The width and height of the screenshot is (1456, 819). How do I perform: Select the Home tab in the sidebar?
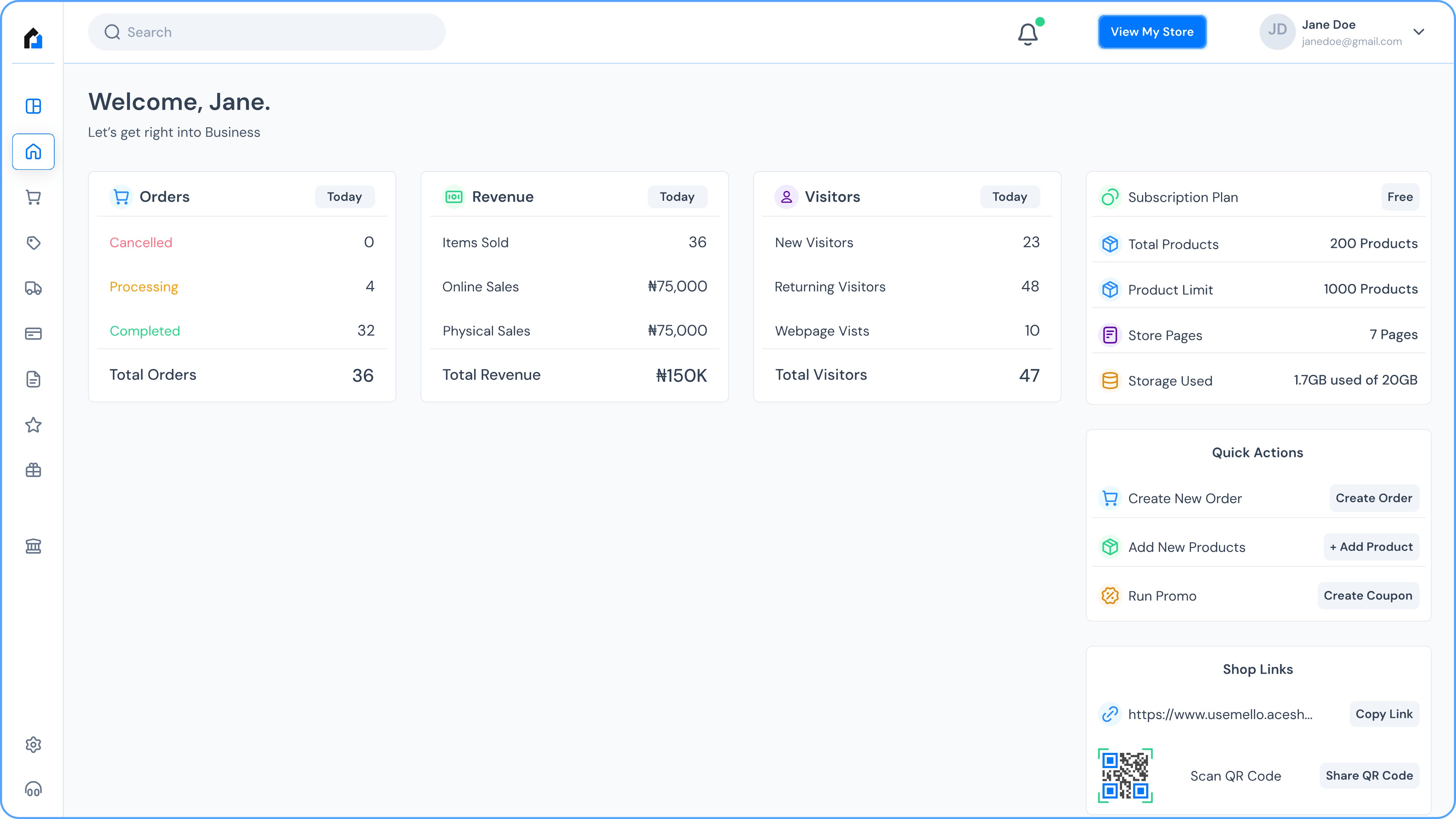point(33,151)
